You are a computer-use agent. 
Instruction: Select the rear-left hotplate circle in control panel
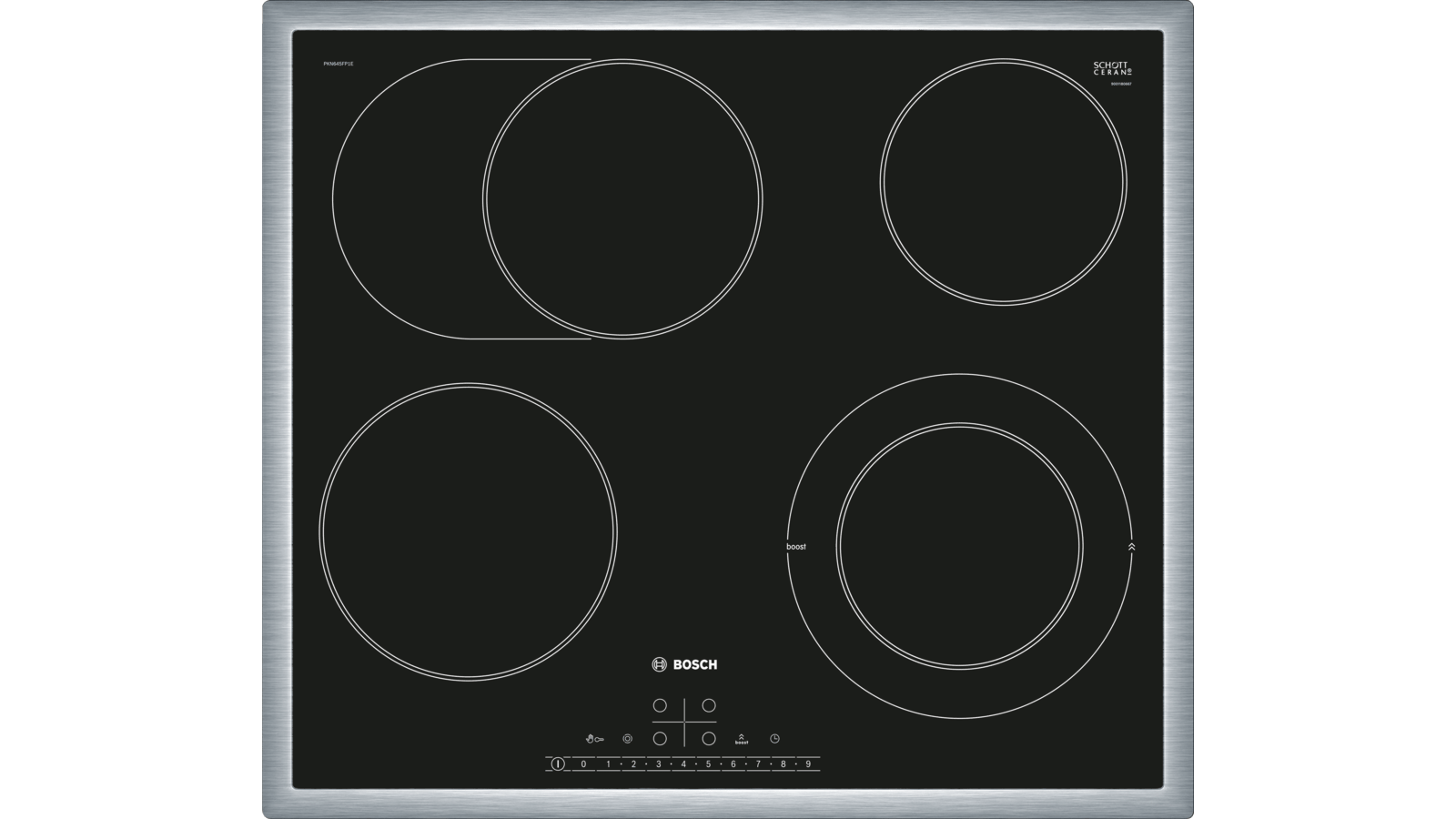click(660, 705)
